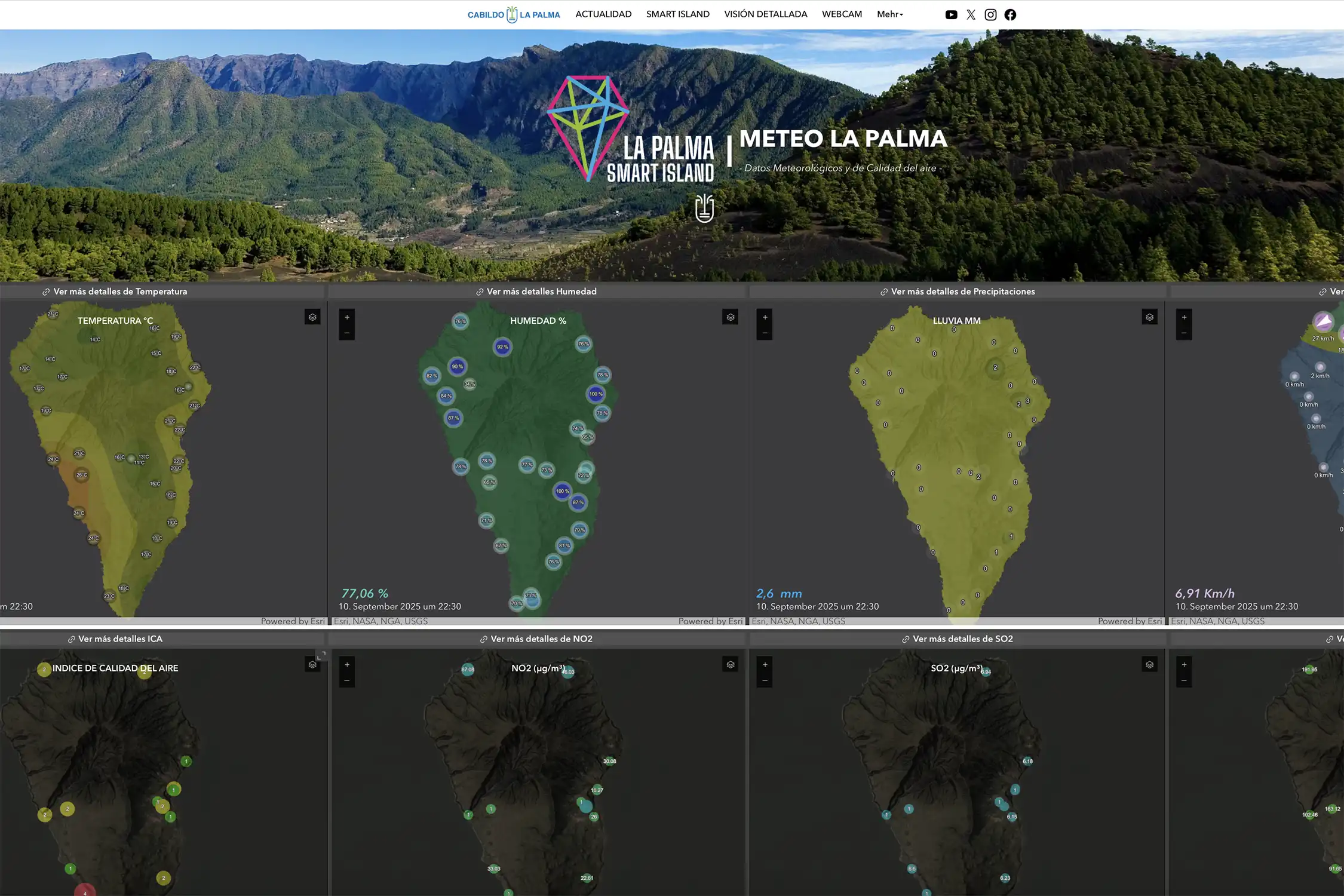Open the VISIÓN DETALLADA menu item

766,14
